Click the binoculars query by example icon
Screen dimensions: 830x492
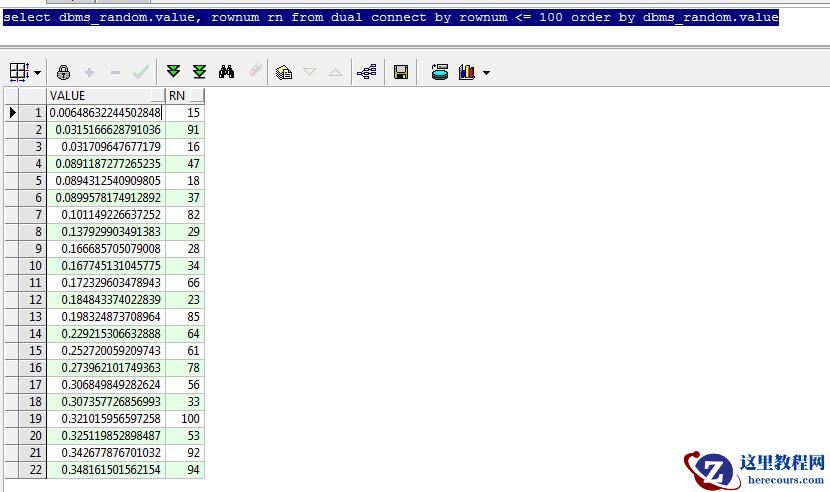tap(227, 71)
